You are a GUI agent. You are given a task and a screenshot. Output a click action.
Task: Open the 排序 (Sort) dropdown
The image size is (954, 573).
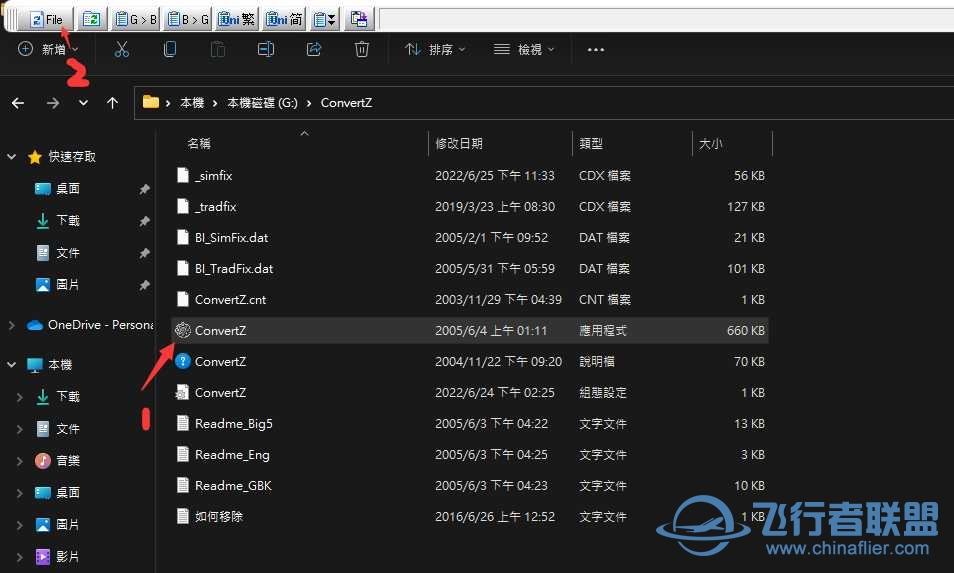pos(435,49)
